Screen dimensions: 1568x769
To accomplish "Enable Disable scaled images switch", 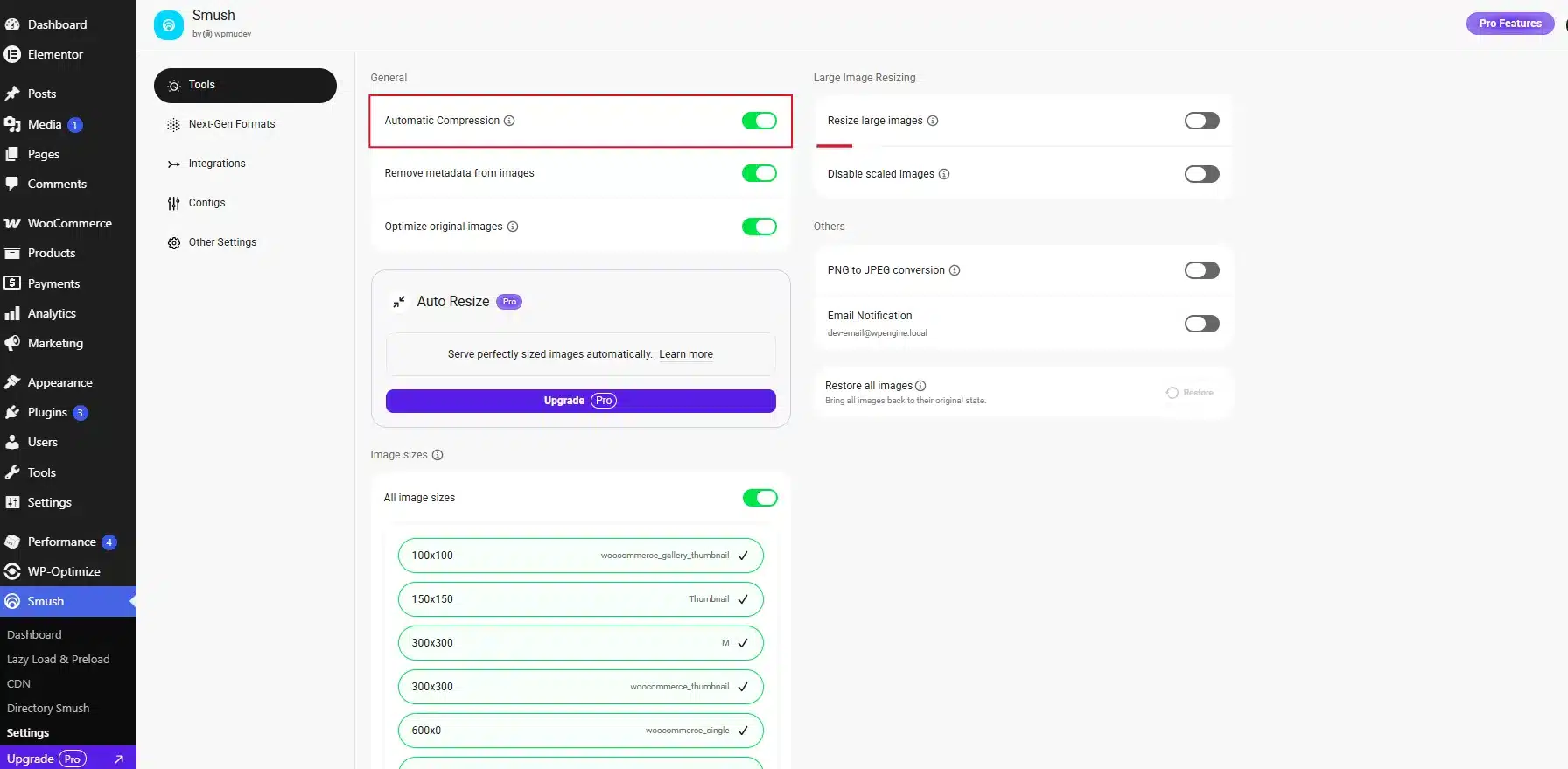I will [x=1201, y=174].
